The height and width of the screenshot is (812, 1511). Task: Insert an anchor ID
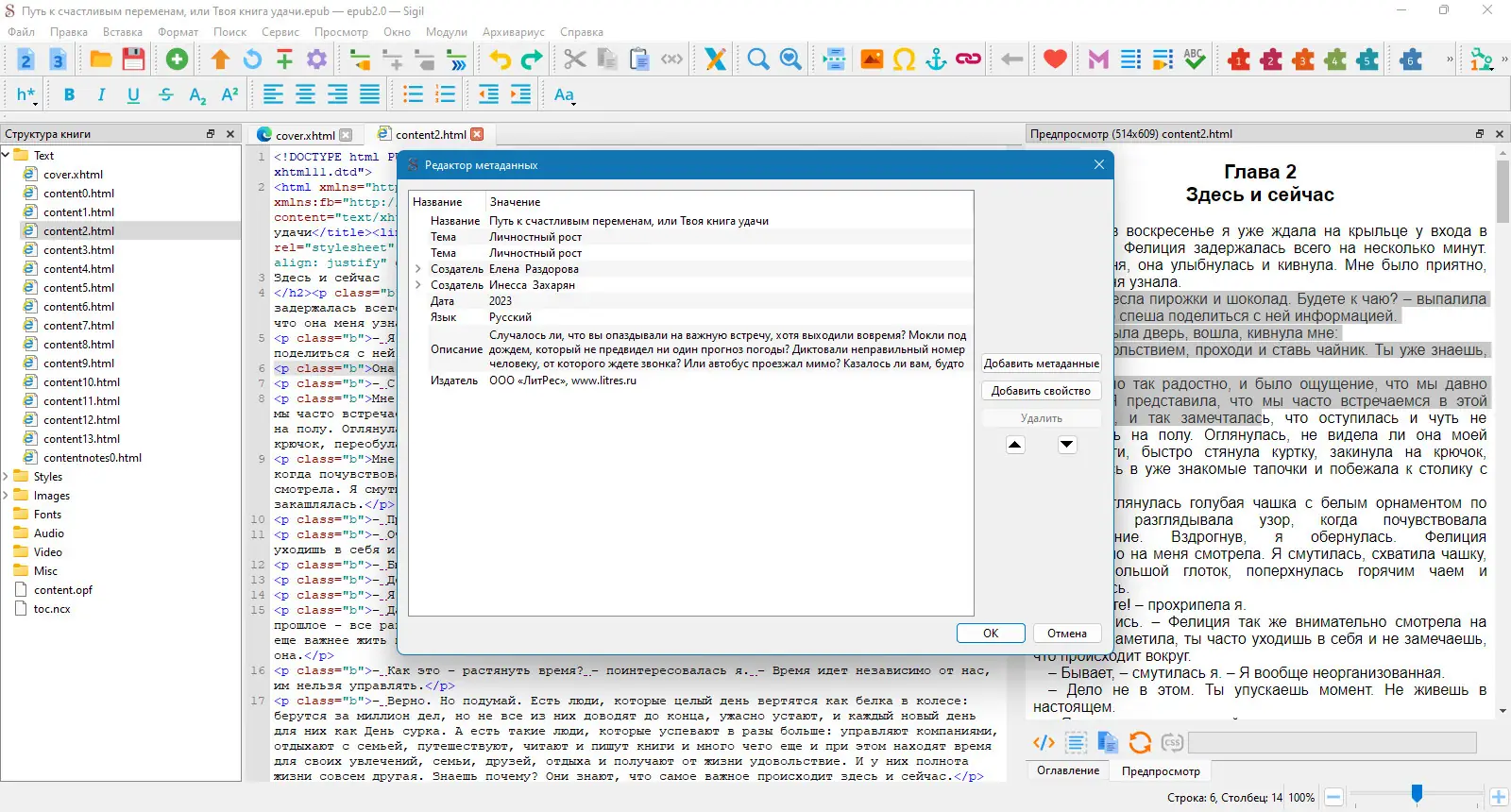click(936, 59)
